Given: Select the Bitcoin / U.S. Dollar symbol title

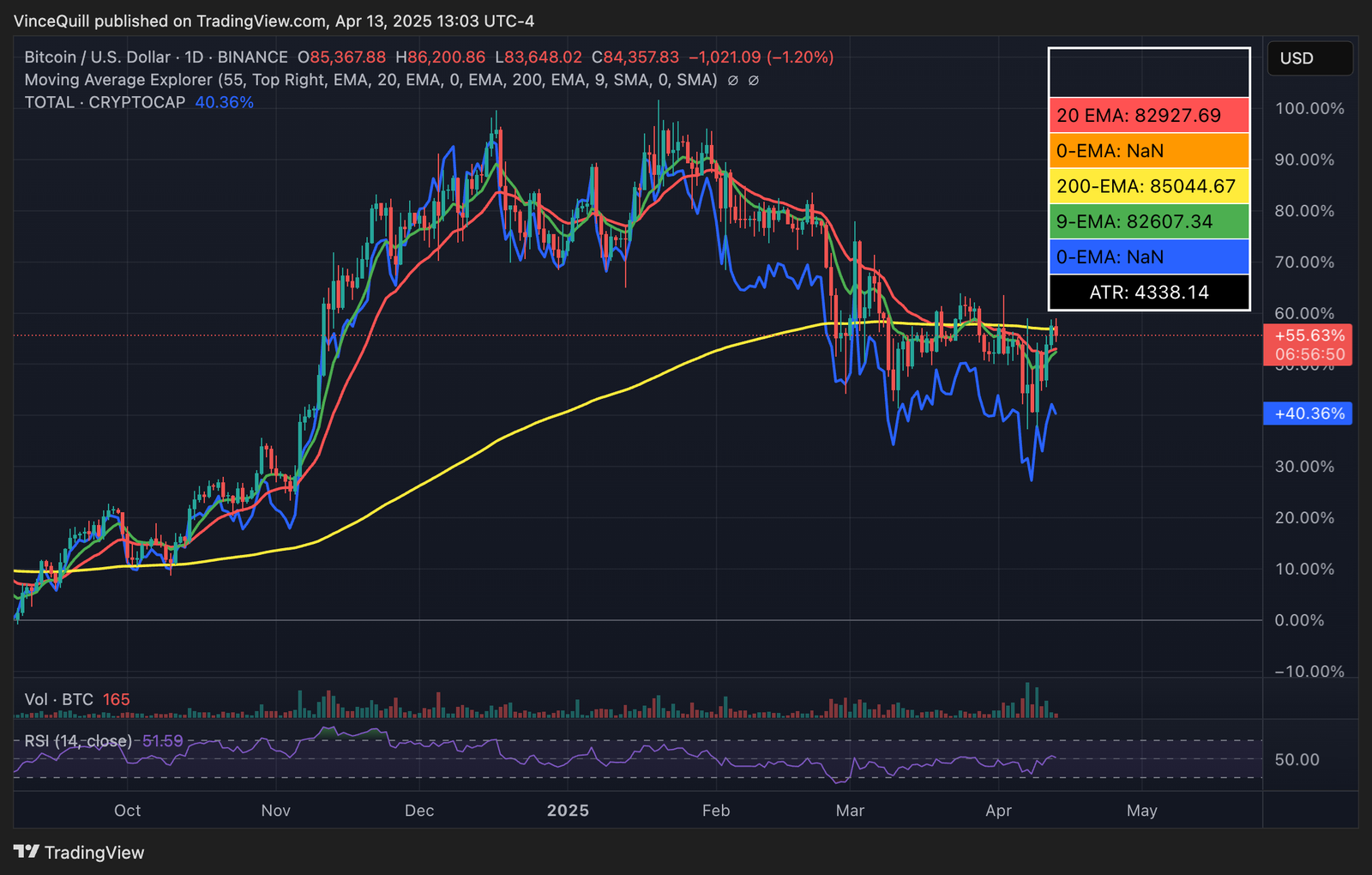Looking at the screenshot, I should coord(97,57).
